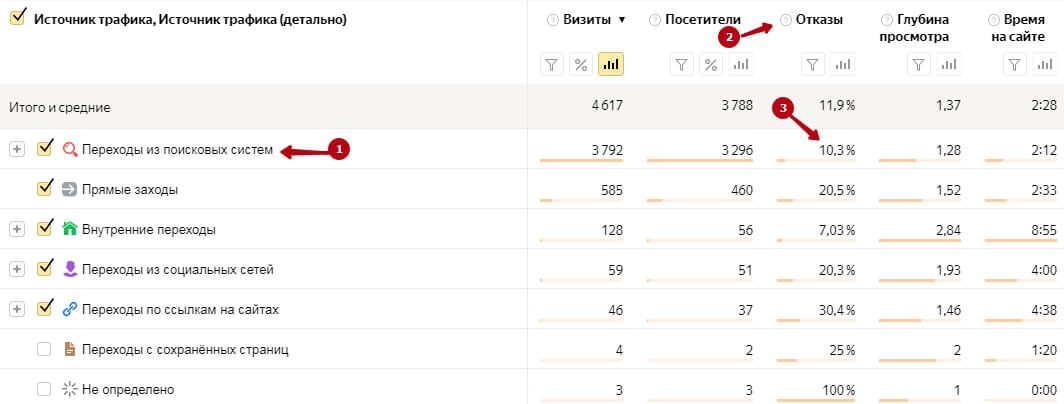Check the Не определено row checkbox
The width and height of the screenshot is (1064, 404).
(44, 389)
